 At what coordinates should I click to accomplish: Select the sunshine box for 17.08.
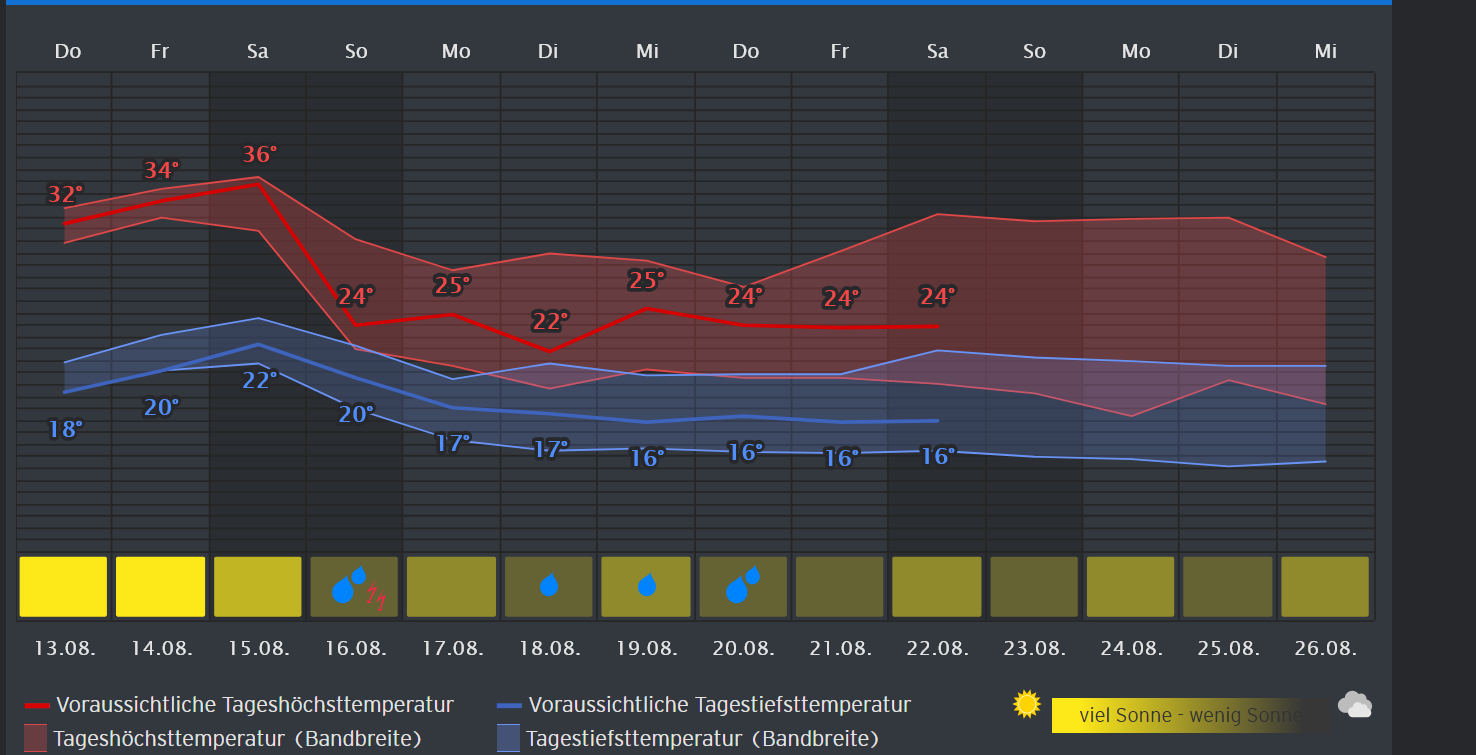click(452, 587)
